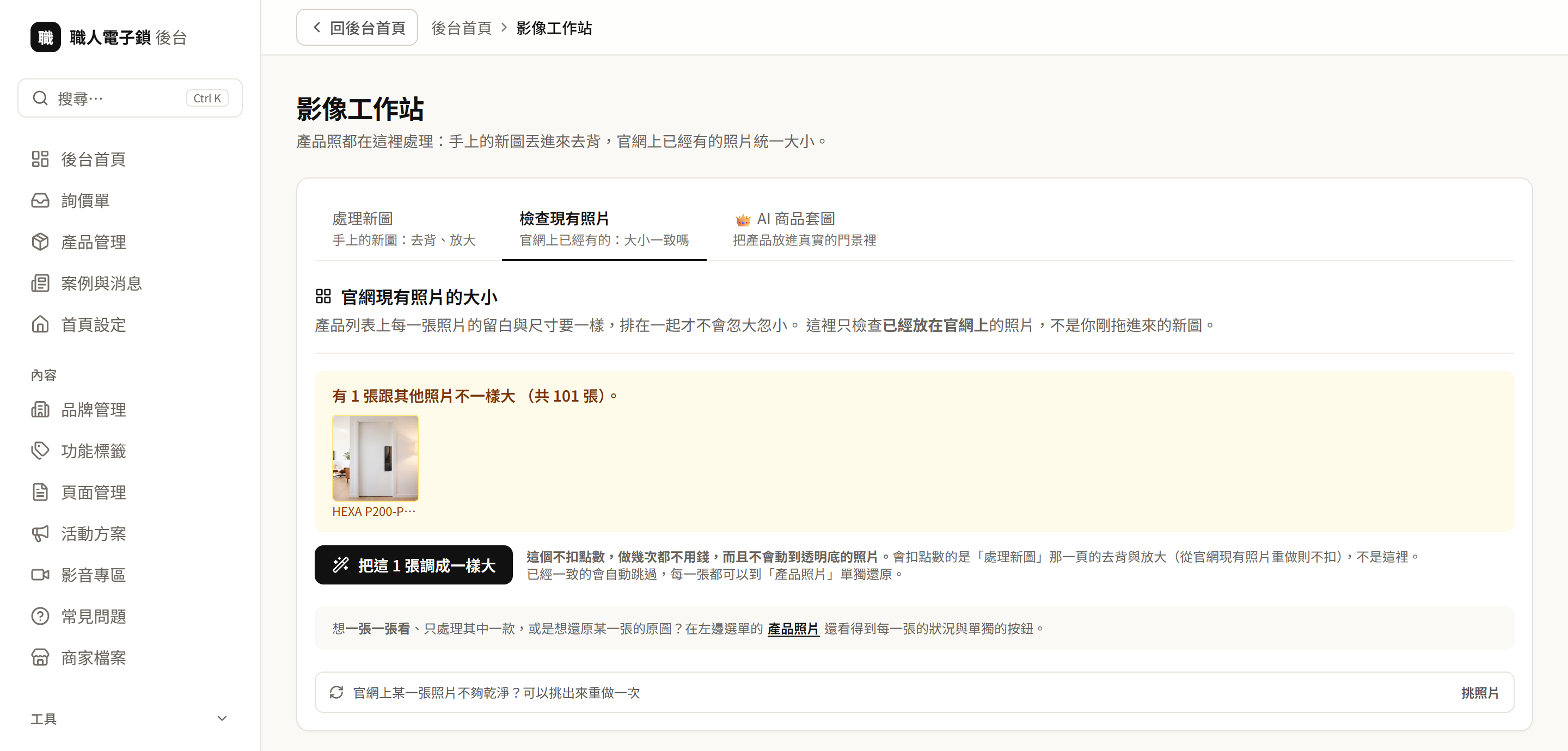
Task: Go to 產品管理 in sidebar
Action: click(x=130, y=242)
